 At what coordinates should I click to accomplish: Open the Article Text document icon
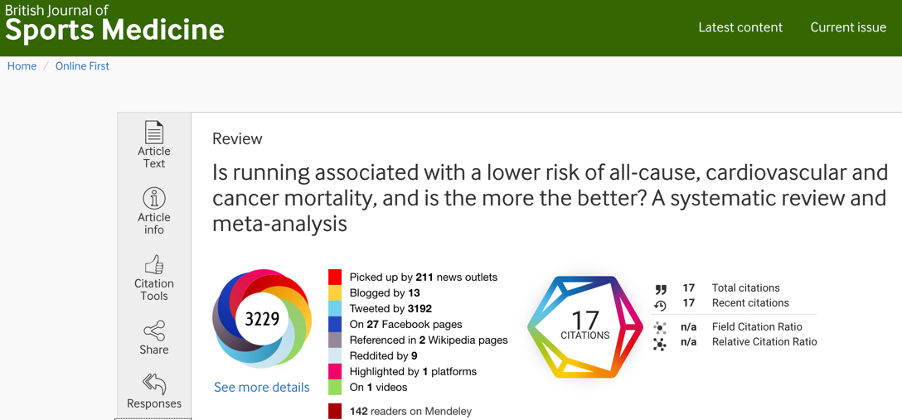(x=154, y=132)
